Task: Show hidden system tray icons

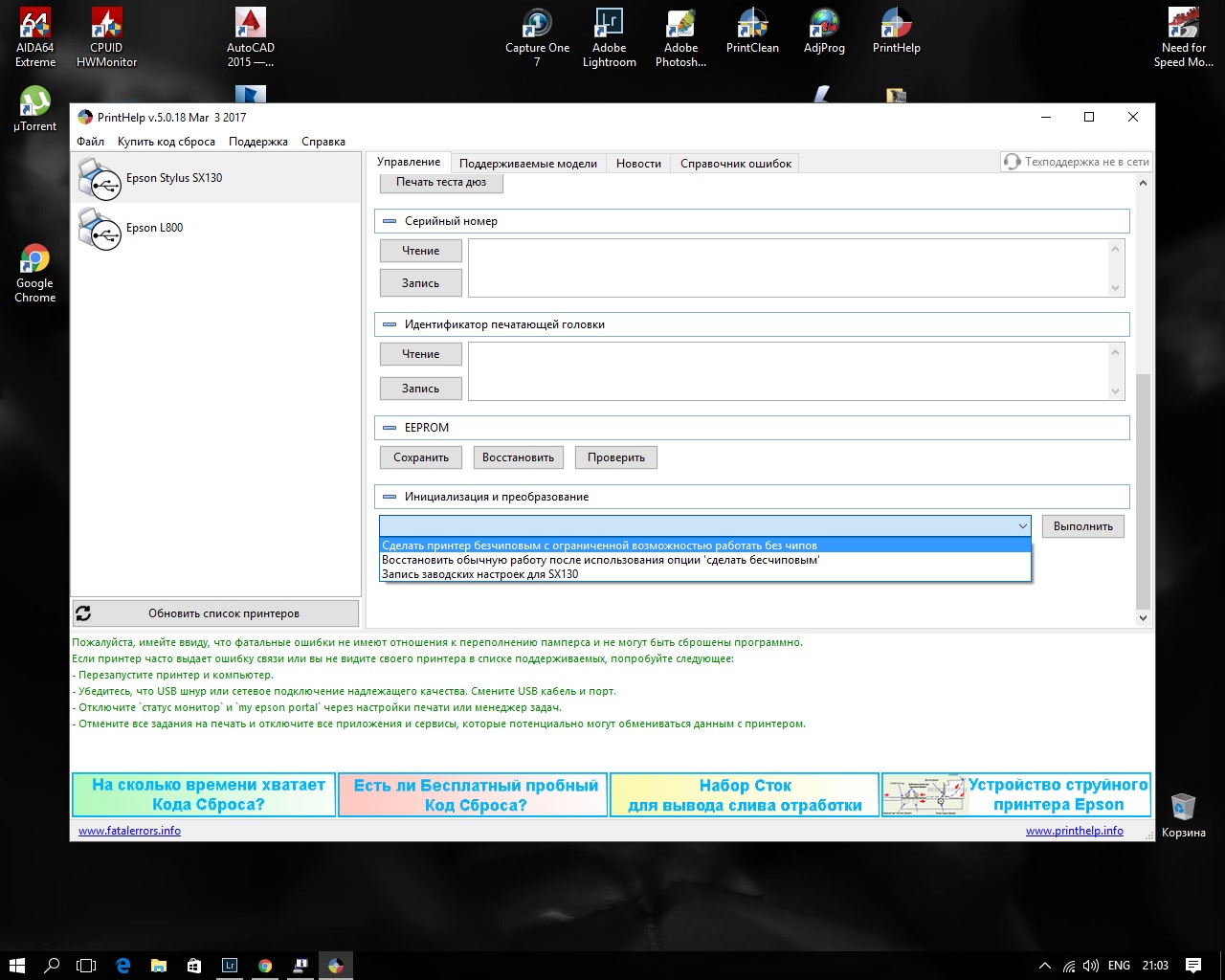Action: [x=1044, y=966]
